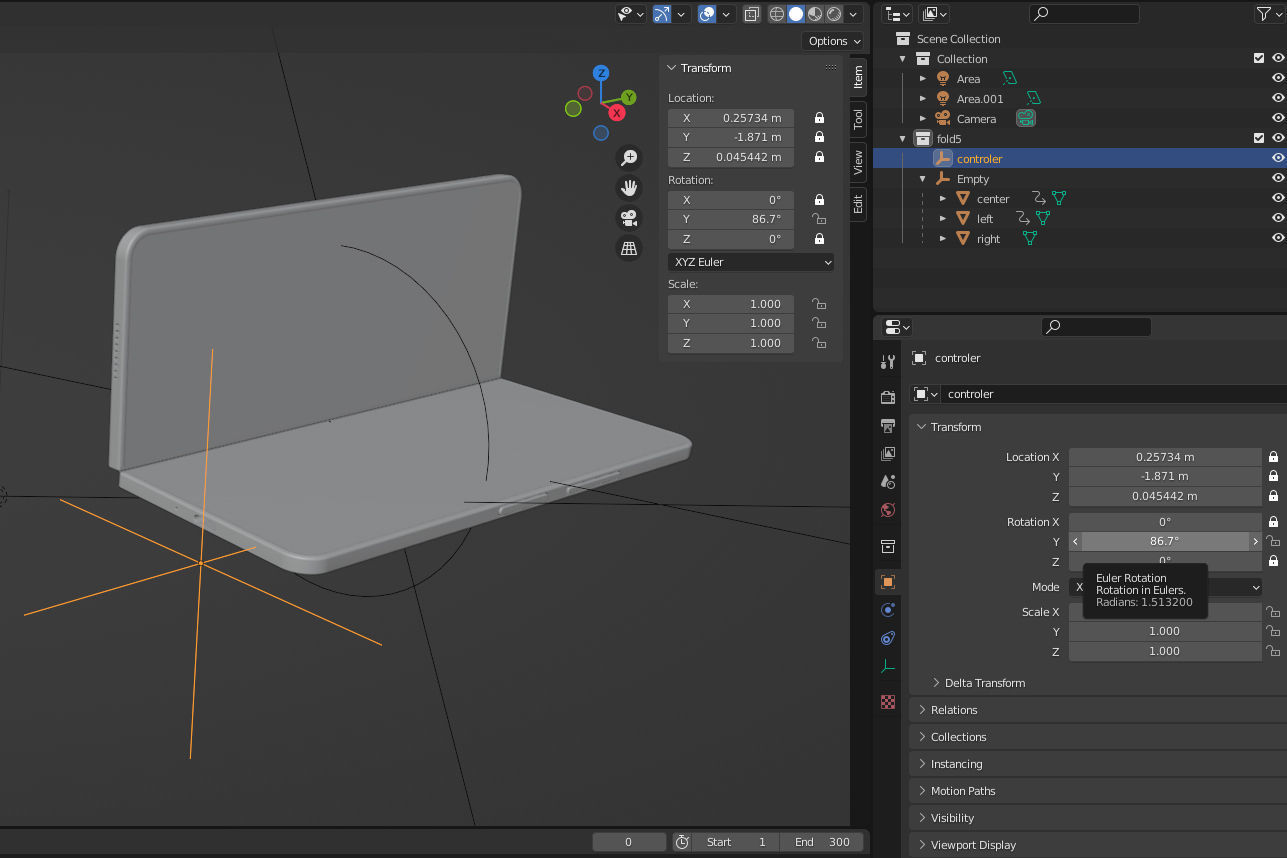
Task: Select rendered viewport shading
Action: pos(834,14)
